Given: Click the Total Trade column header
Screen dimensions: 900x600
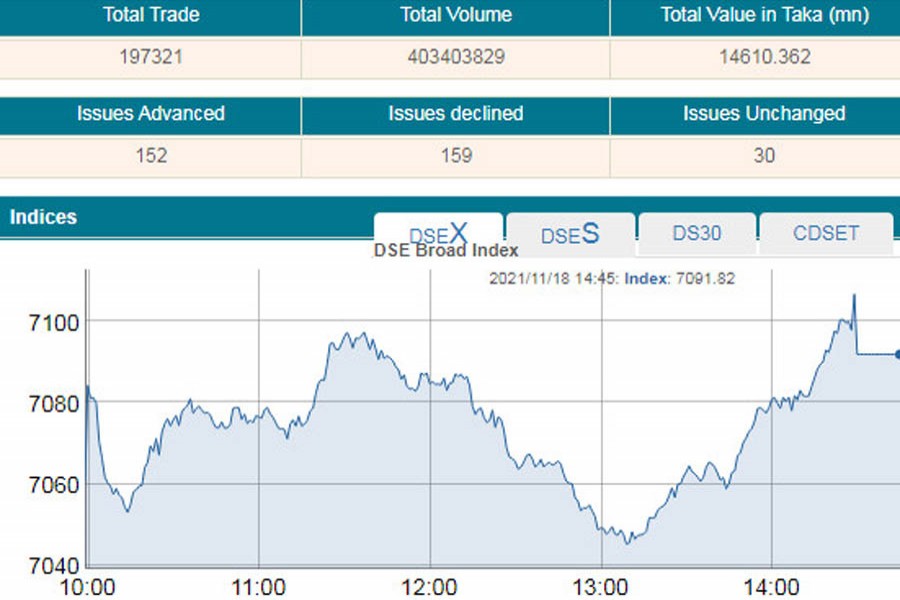Looking at the screenshot, I should coord(151,15).
